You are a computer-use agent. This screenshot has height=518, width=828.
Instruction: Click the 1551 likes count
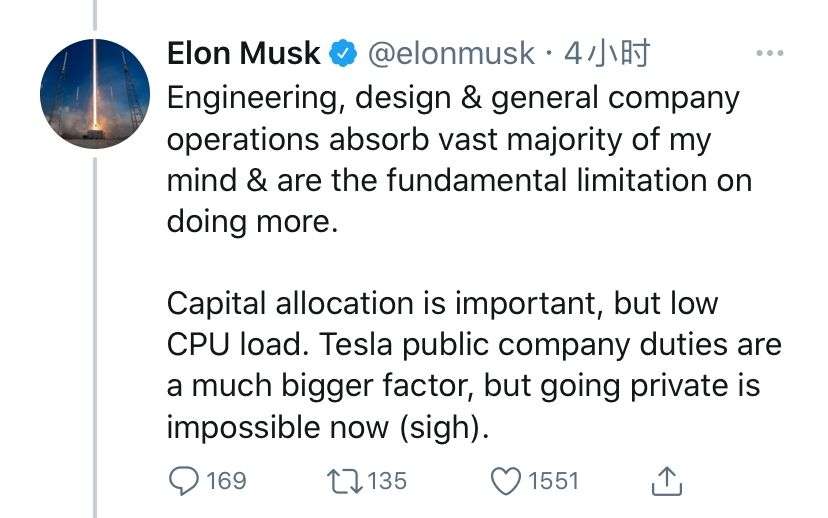(553, 481)
